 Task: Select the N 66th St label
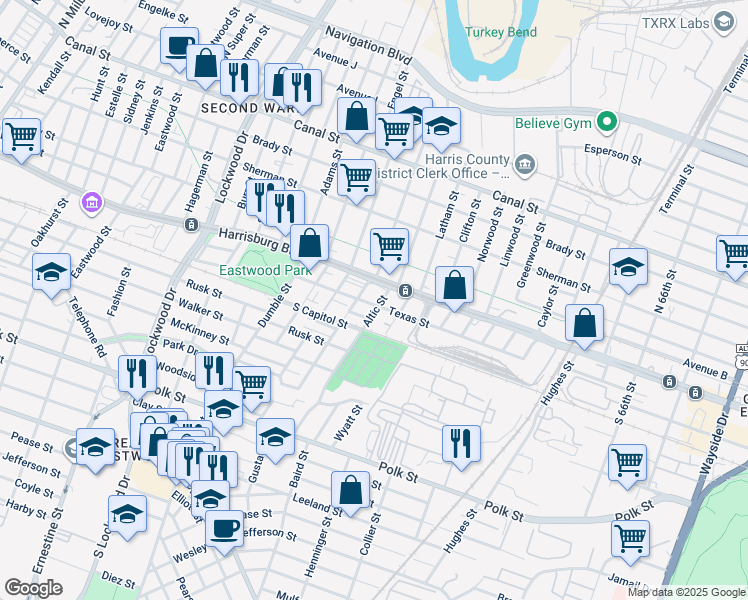[665, 291]
